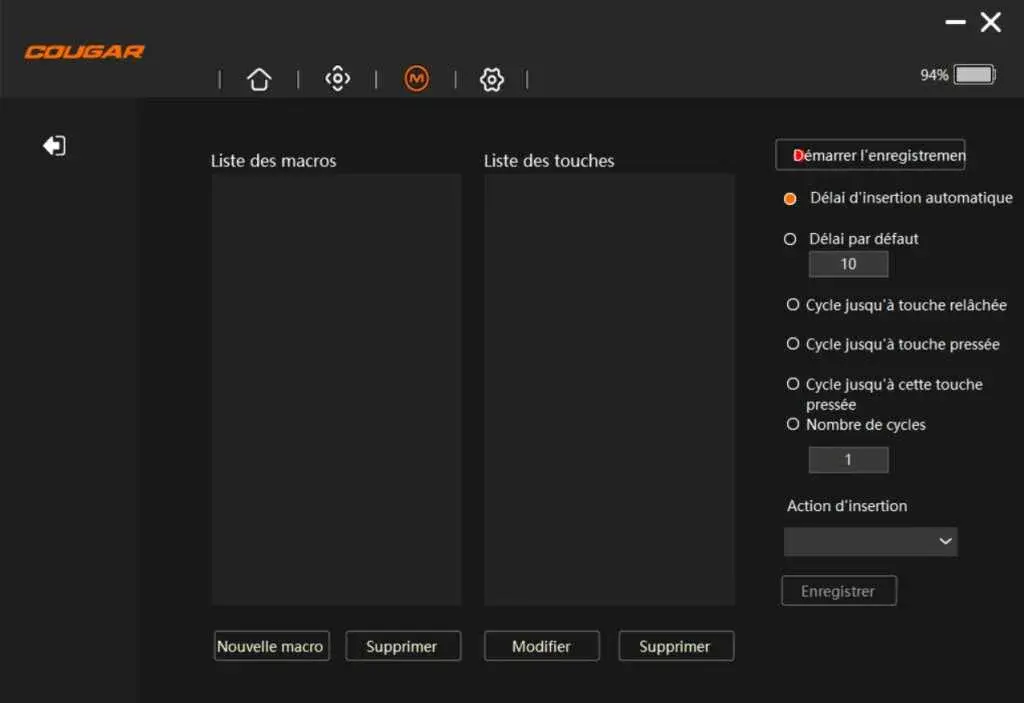The image size is (1024, 703).
Task: Click the exit arrow in the sidebar
Action: click(55, 145)
